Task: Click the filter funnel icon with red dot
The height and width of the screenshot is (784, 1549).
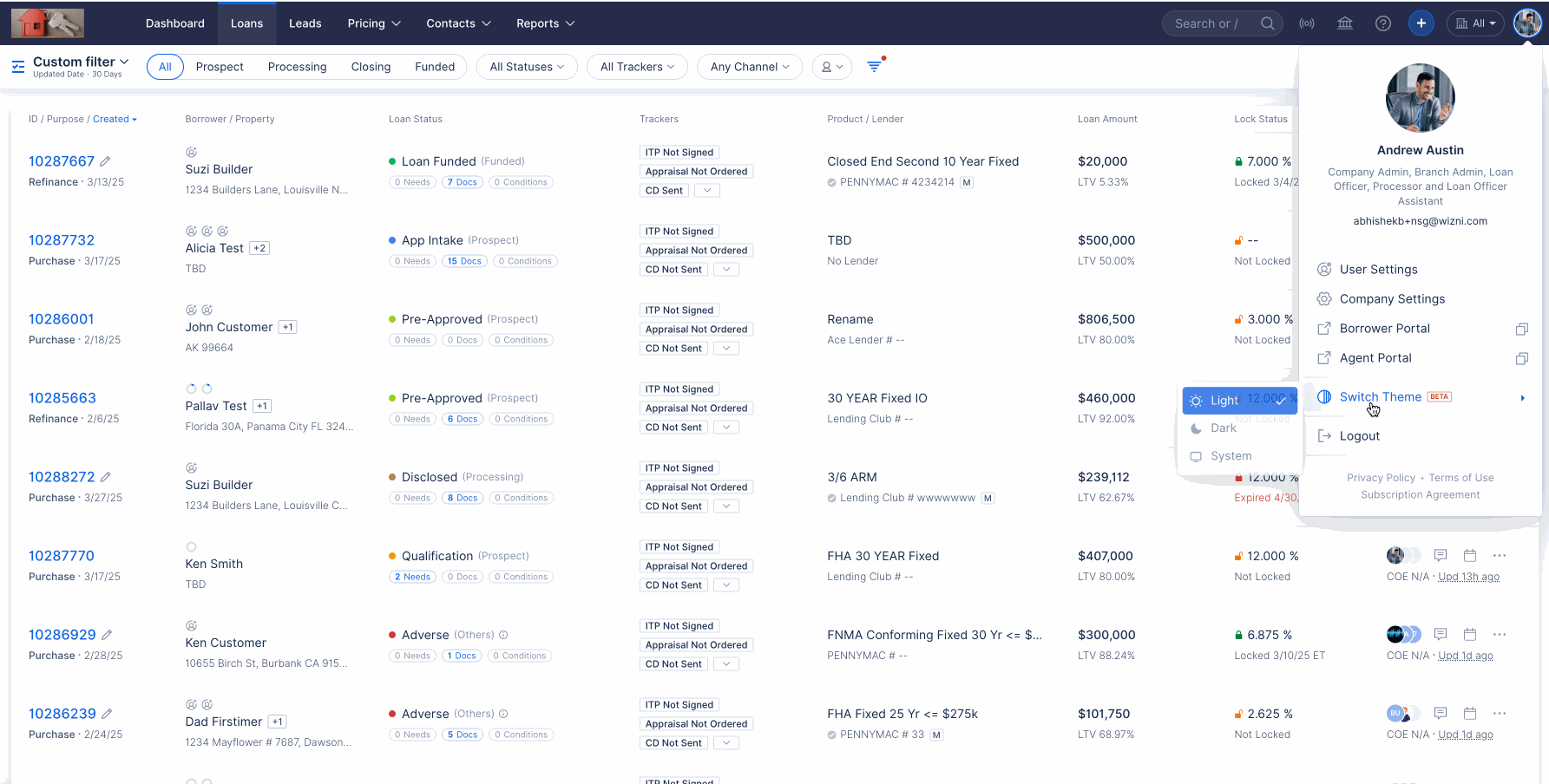Action: click(x=875, y=66)
